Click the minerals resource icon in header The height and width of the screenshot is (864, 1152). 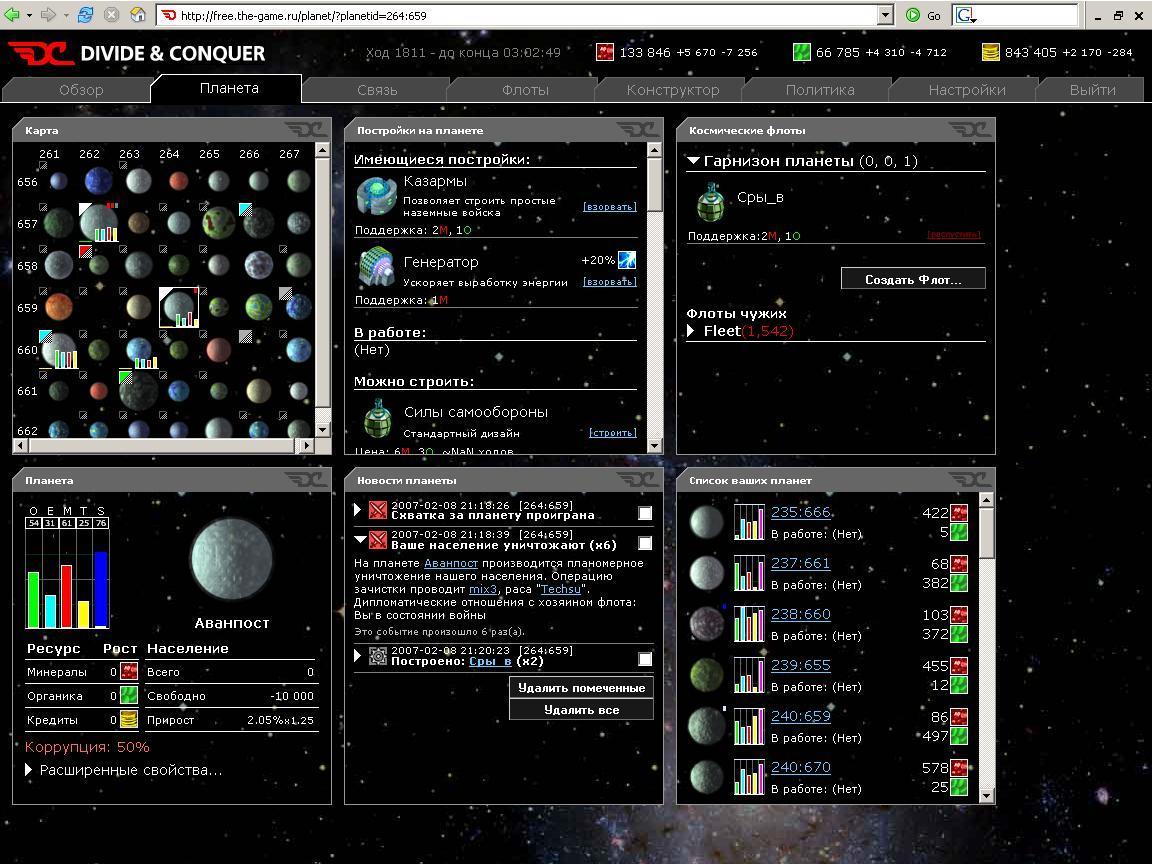point(605,52)
